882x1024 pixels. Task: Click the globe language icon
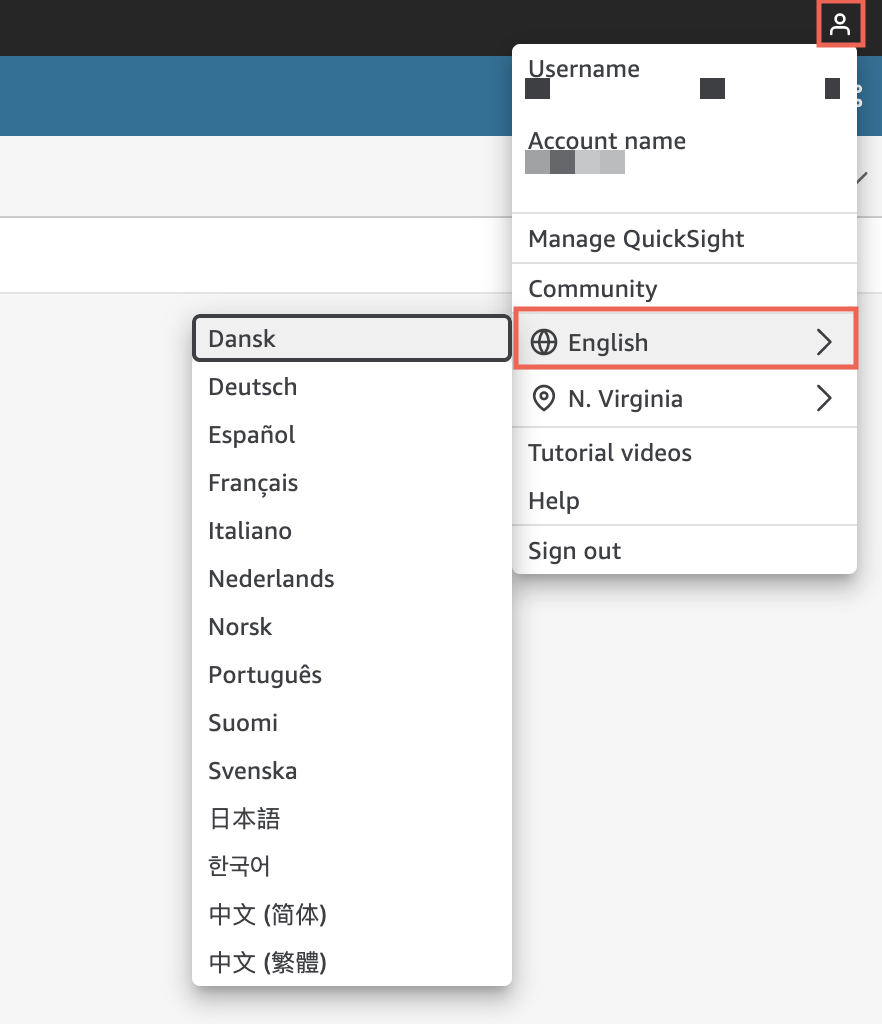(543, 343)
